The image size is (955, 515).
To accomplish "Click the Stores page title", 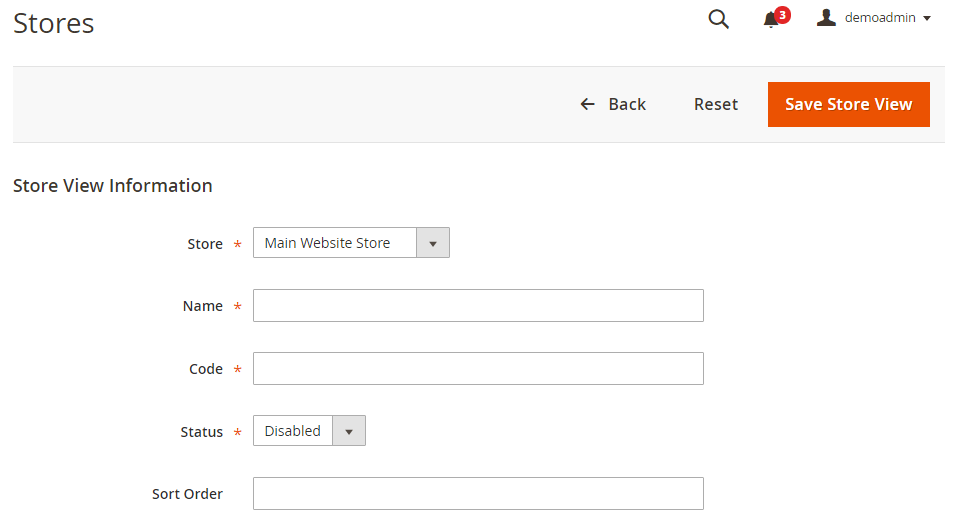I will pos(54,23).
